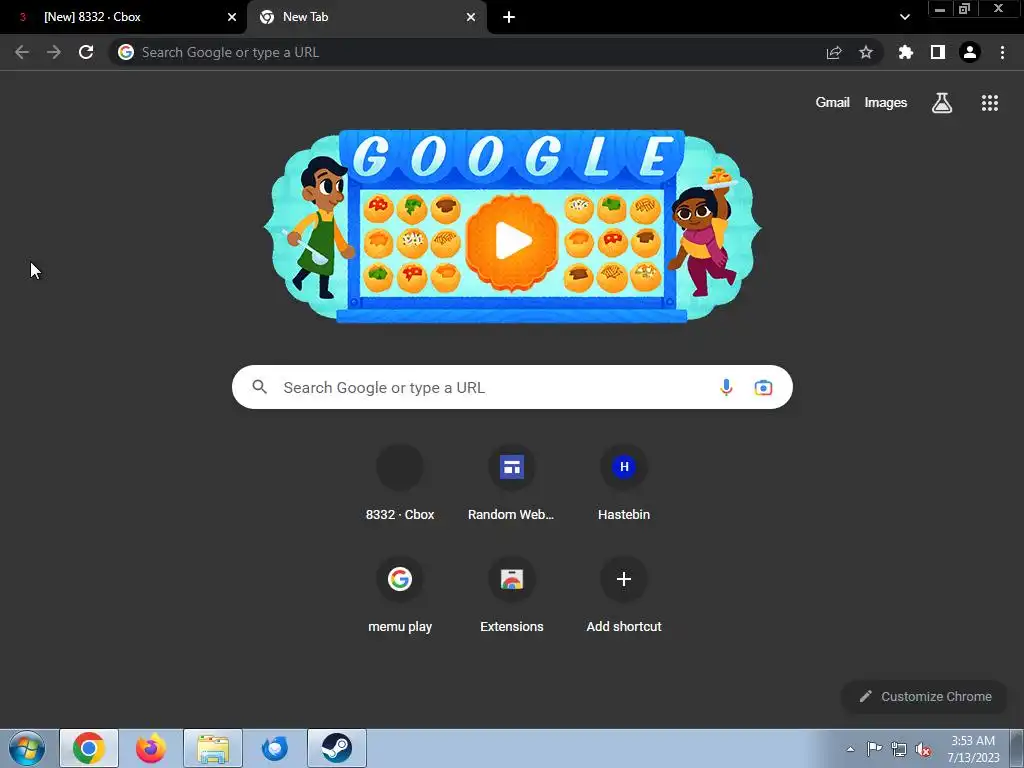Open the Gmail link
Image resolution: width=1024 pixels, height=768 pixels.
[833, 103]
